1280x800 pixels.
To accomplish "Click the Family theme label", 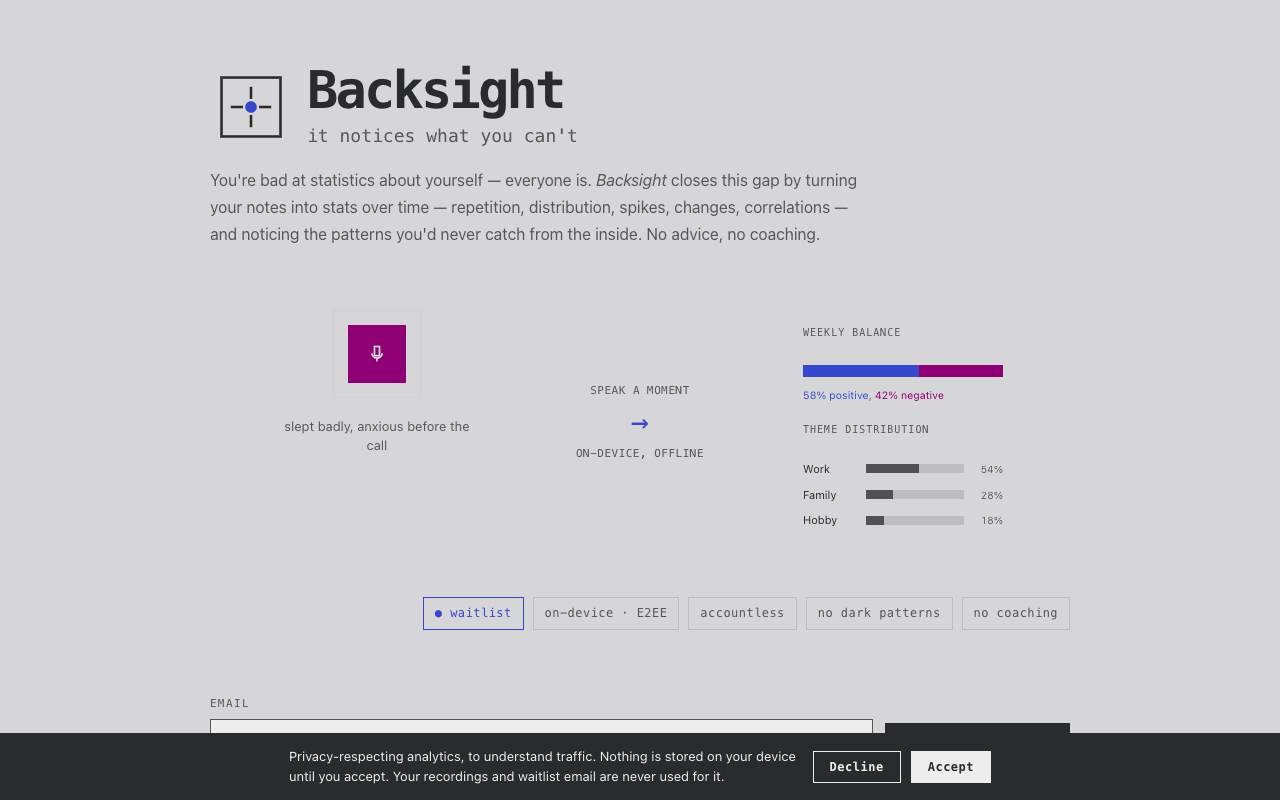I will 820,495.
